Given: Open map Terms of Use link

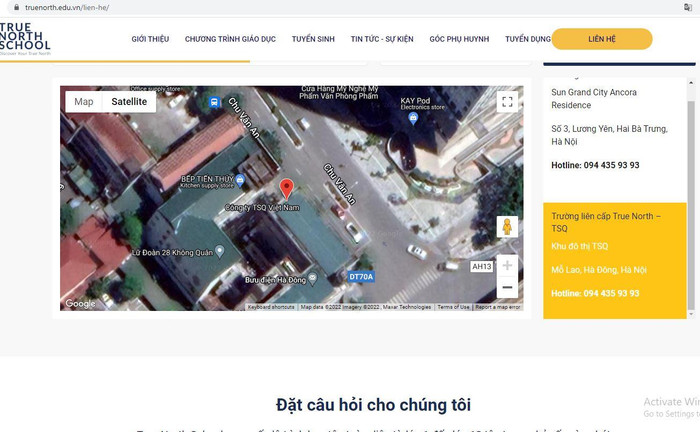Looking at the screenshot, I should tap(453, 307).
